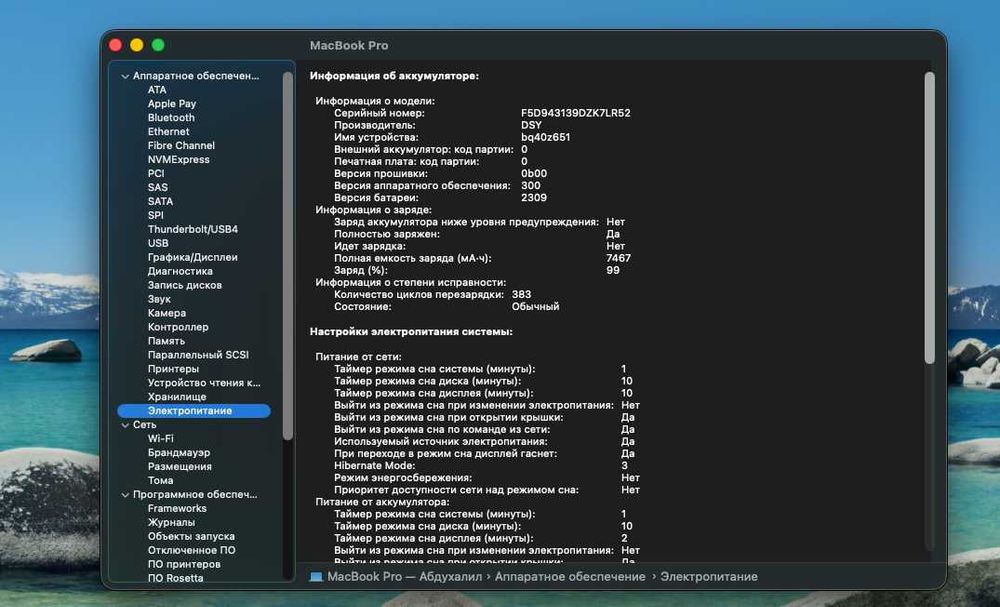The height and width of the screenshot is (607, 1000).
Task: Select ПО Rosetta in the sidebar
Action: [x=175, y=578]
